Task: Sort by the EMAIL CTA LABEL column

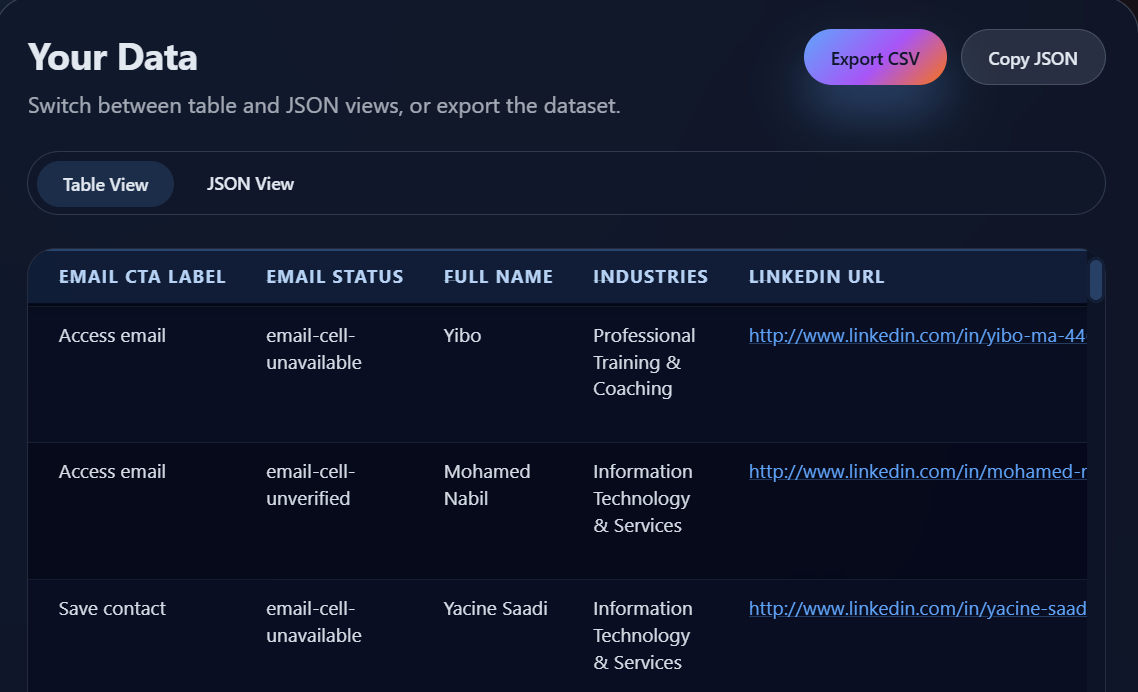Action: click(142, 276)
